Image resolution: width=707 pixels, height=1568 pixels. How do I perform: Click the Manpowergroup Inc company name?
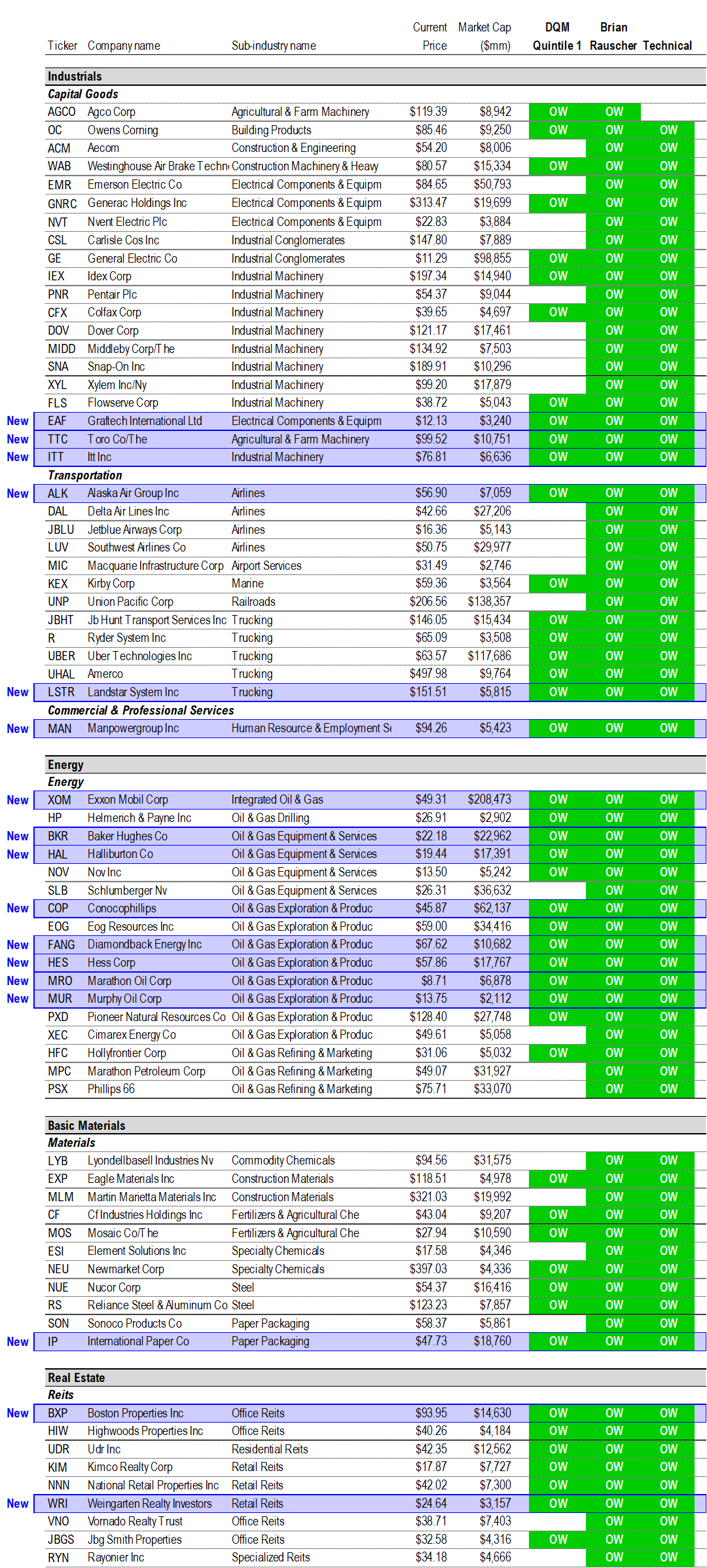point(134,728)
